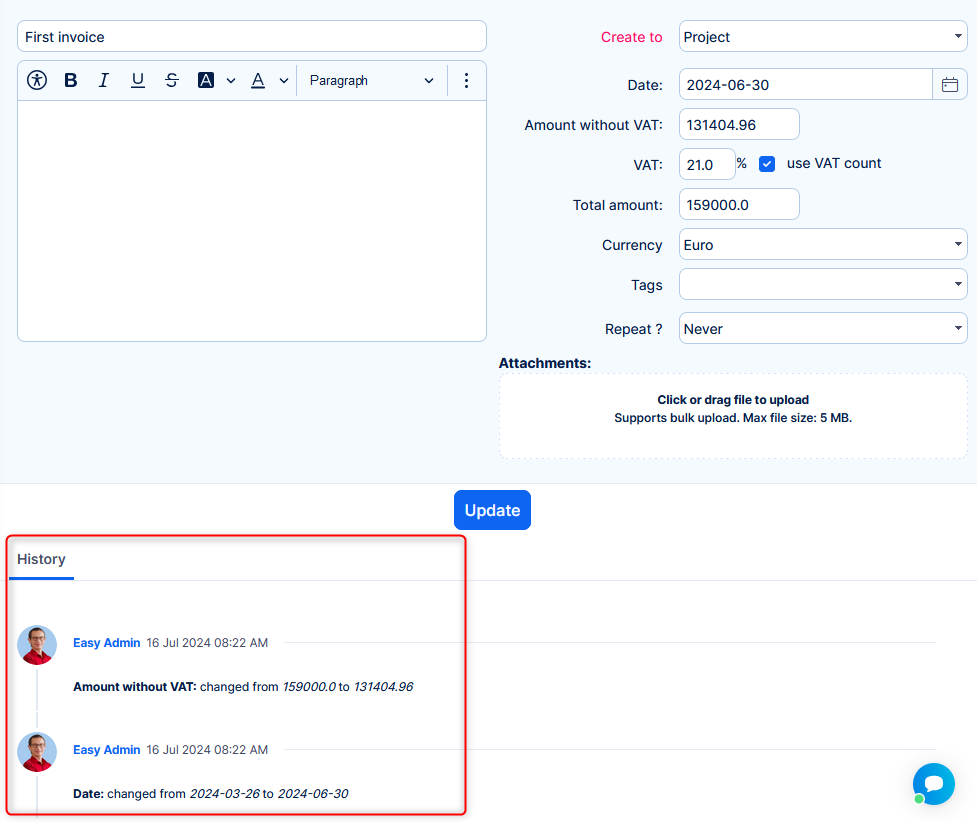Open Easy Admin link in first history entry
Screen dimensions: 977x822
coord(106,643)
